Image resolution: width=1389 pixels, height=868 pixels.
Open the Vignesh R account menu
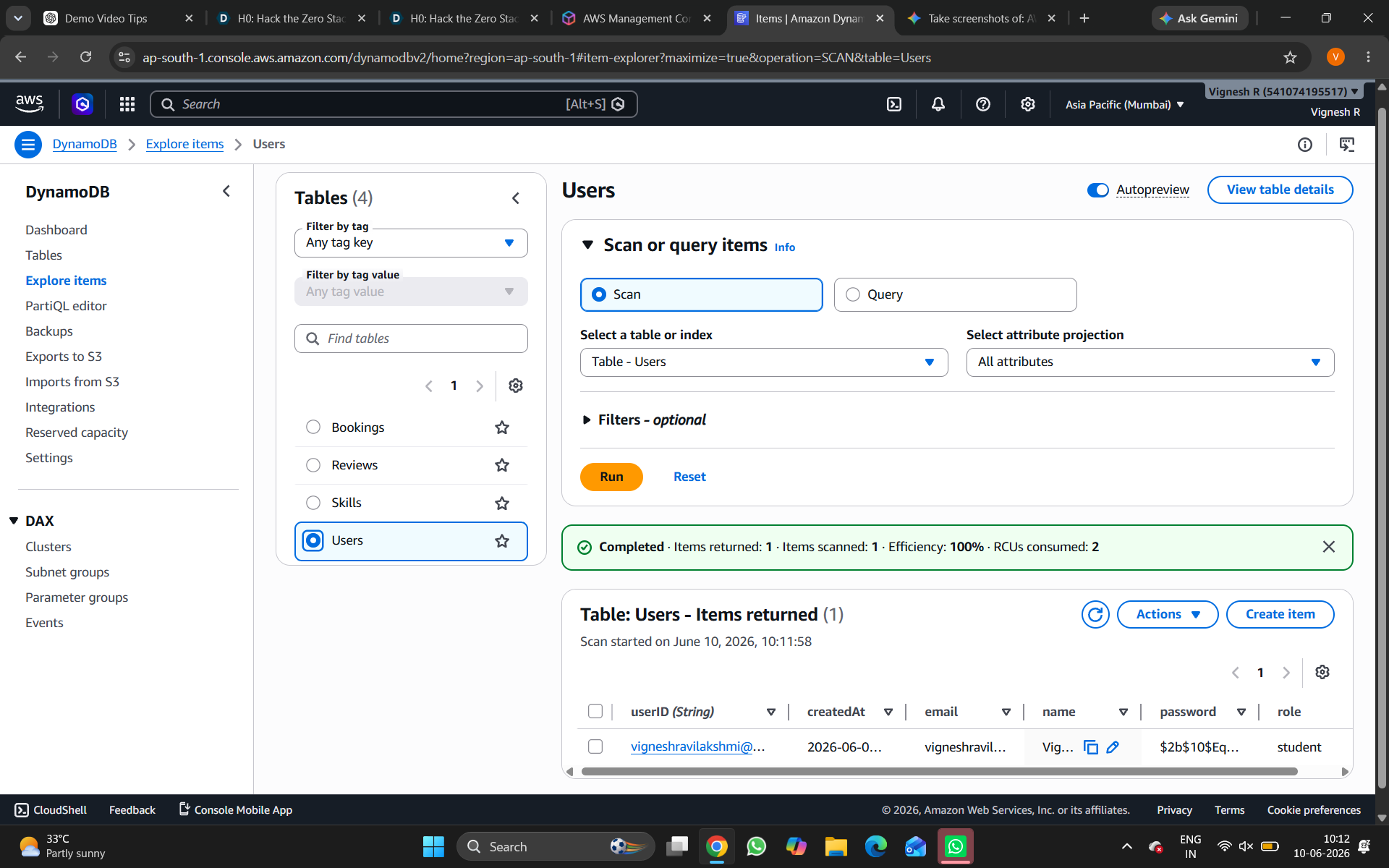click(1284, 92)
